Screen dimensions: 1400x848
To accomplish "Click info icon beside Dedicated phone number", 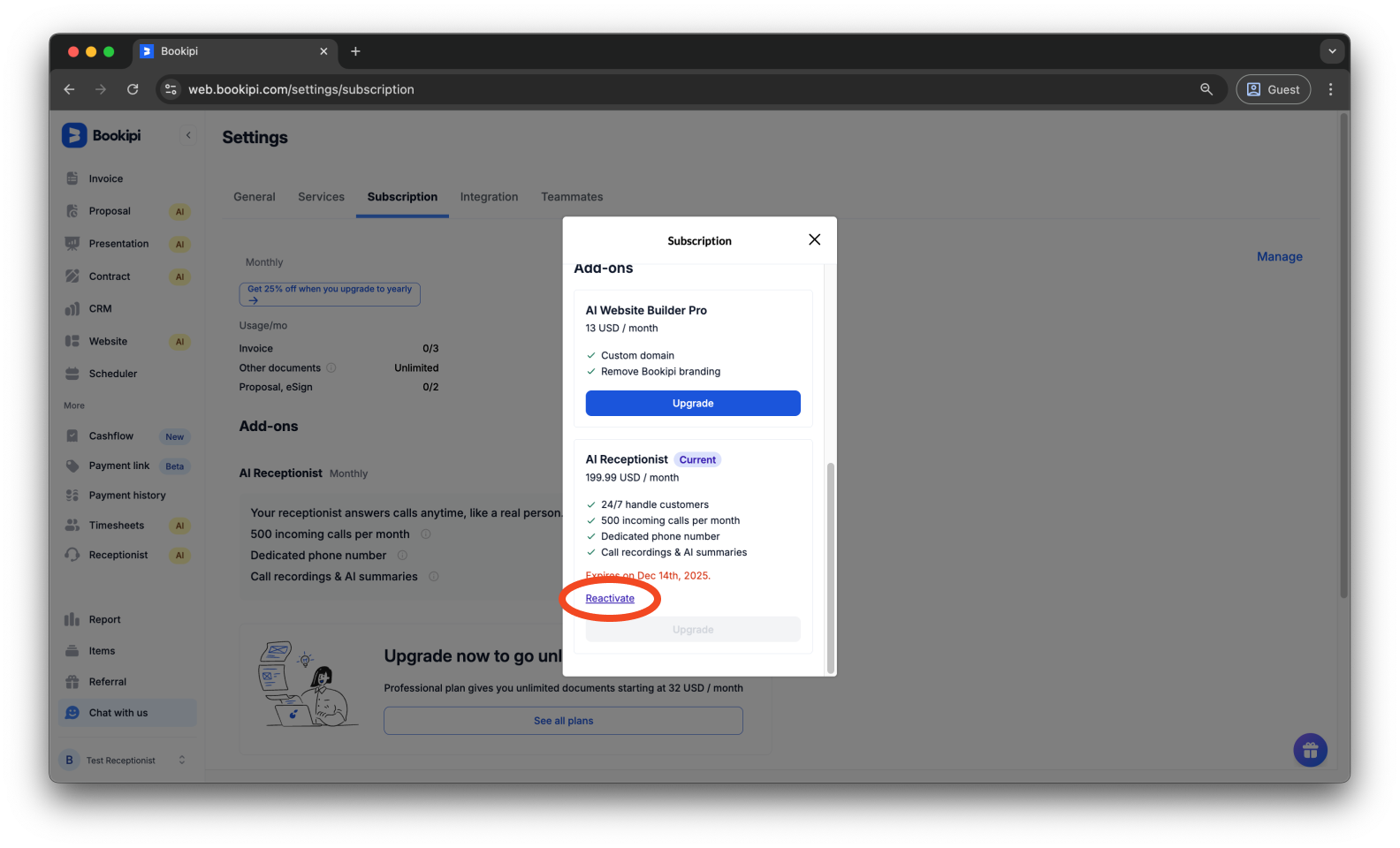I will click(x=402, y=555).
